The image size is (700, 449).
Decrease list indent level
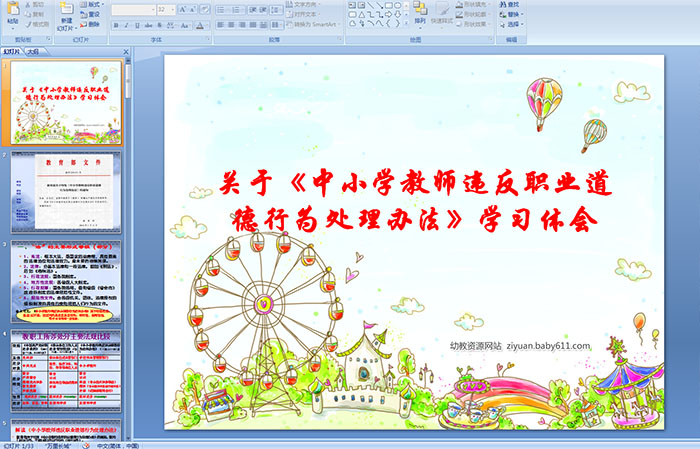tap(253, 9)
